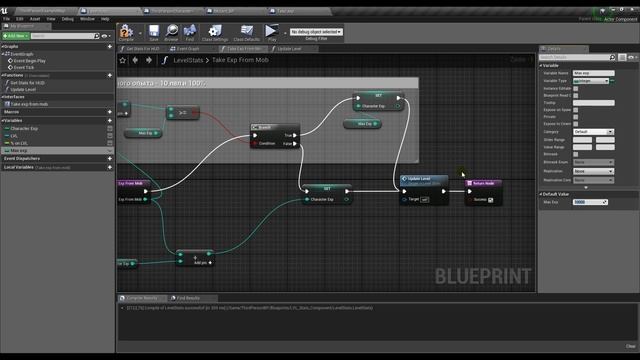Select the greater-or-equal comparison node
640x360 pixels.
click(183, 113)
